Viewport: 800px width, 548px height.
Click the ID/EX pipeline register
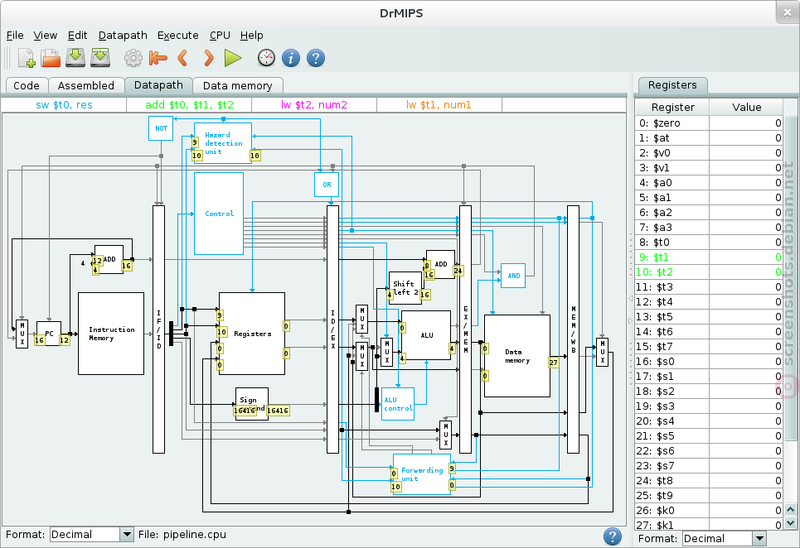tap(333, 329)
